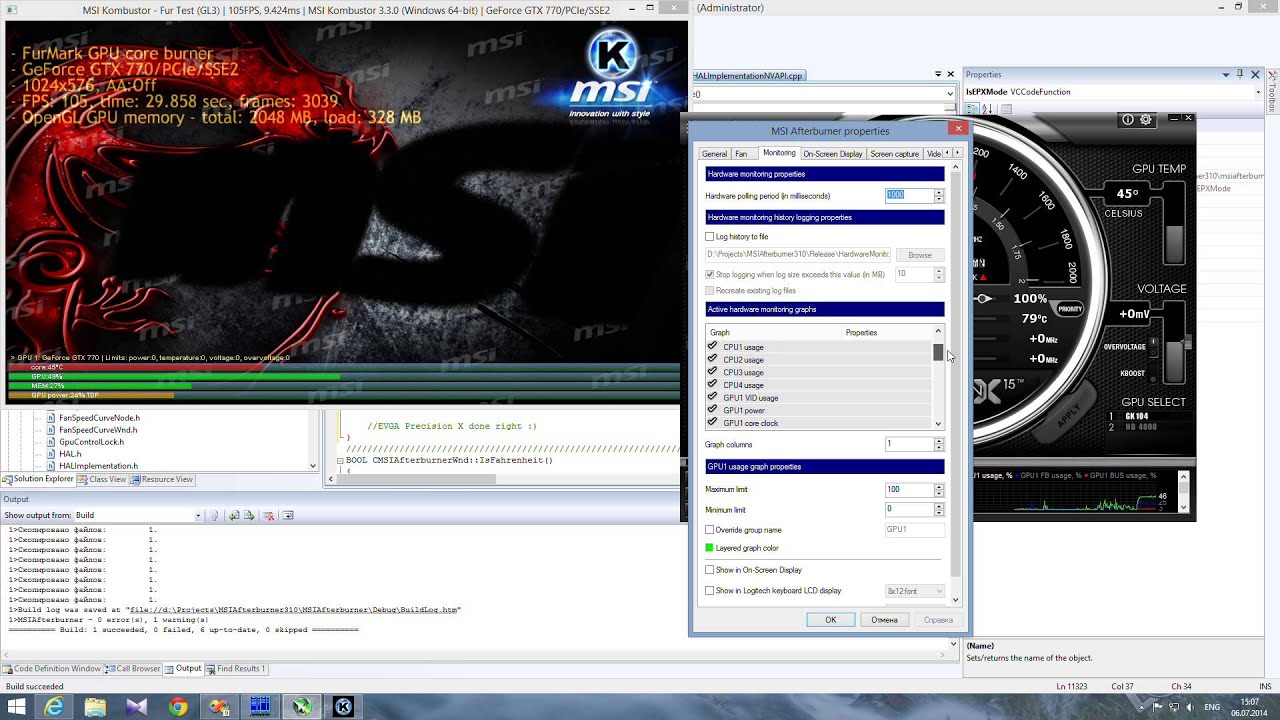Screen dimensions: 1280x720
Task: Open HALImplementation.h in Solution Explorer
Action: [x=98, y=466]
